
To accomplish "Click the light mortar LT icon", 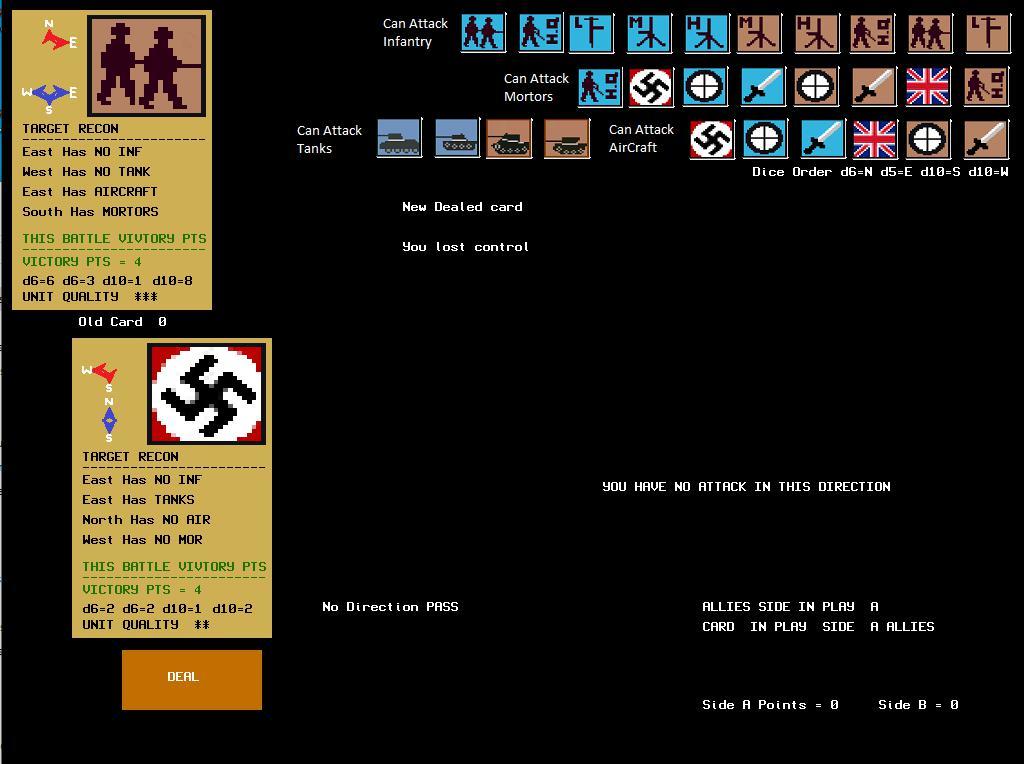I will [x=591, y=33].
